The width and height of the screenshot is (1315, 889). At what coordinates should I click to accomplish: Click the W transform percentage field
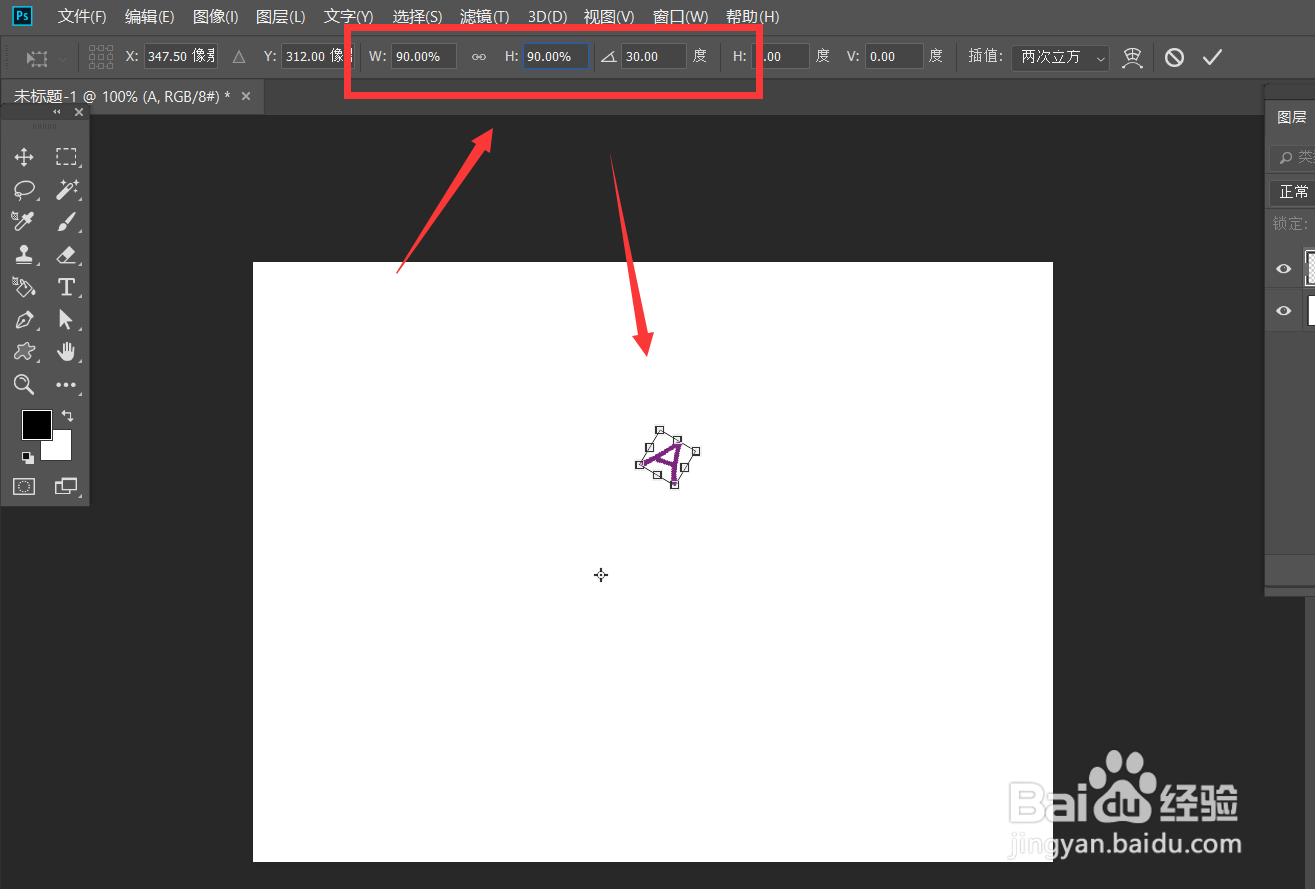(x=422, y=57)
